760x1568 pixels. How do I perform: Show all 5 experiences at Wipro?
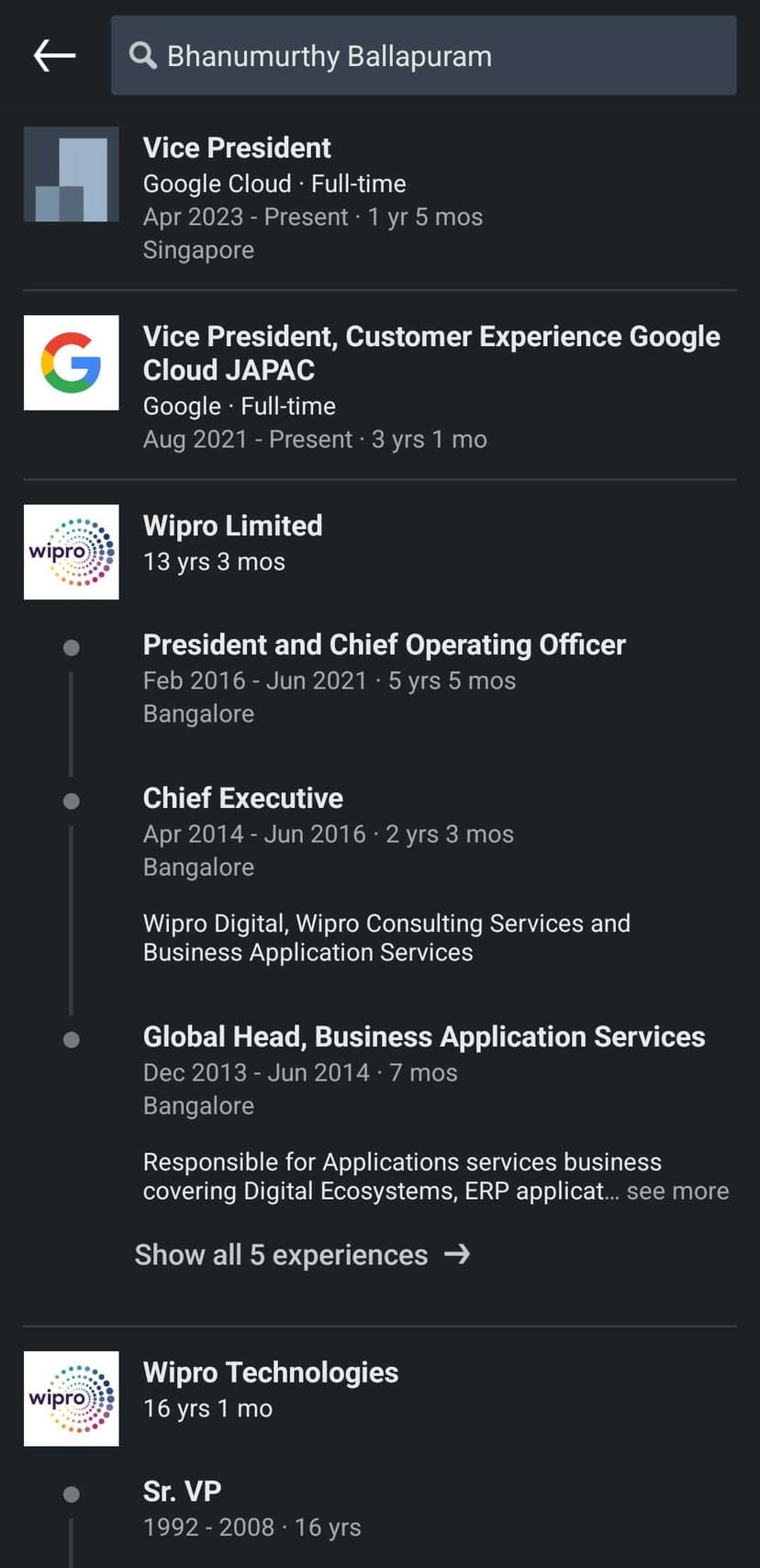281,1255
